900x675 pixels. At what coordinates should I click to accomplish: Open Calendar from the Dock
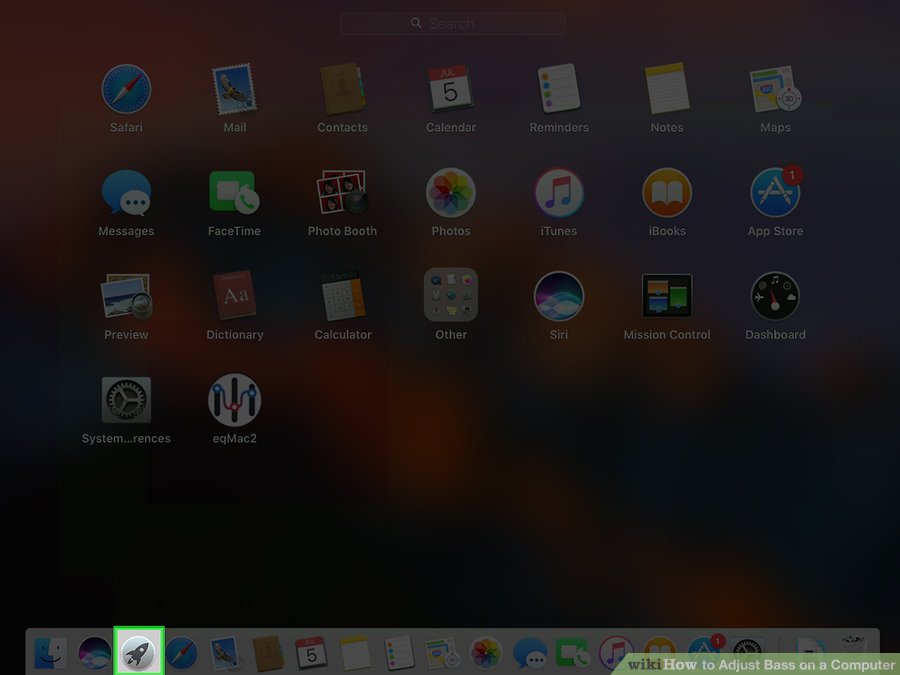[311, 653]
